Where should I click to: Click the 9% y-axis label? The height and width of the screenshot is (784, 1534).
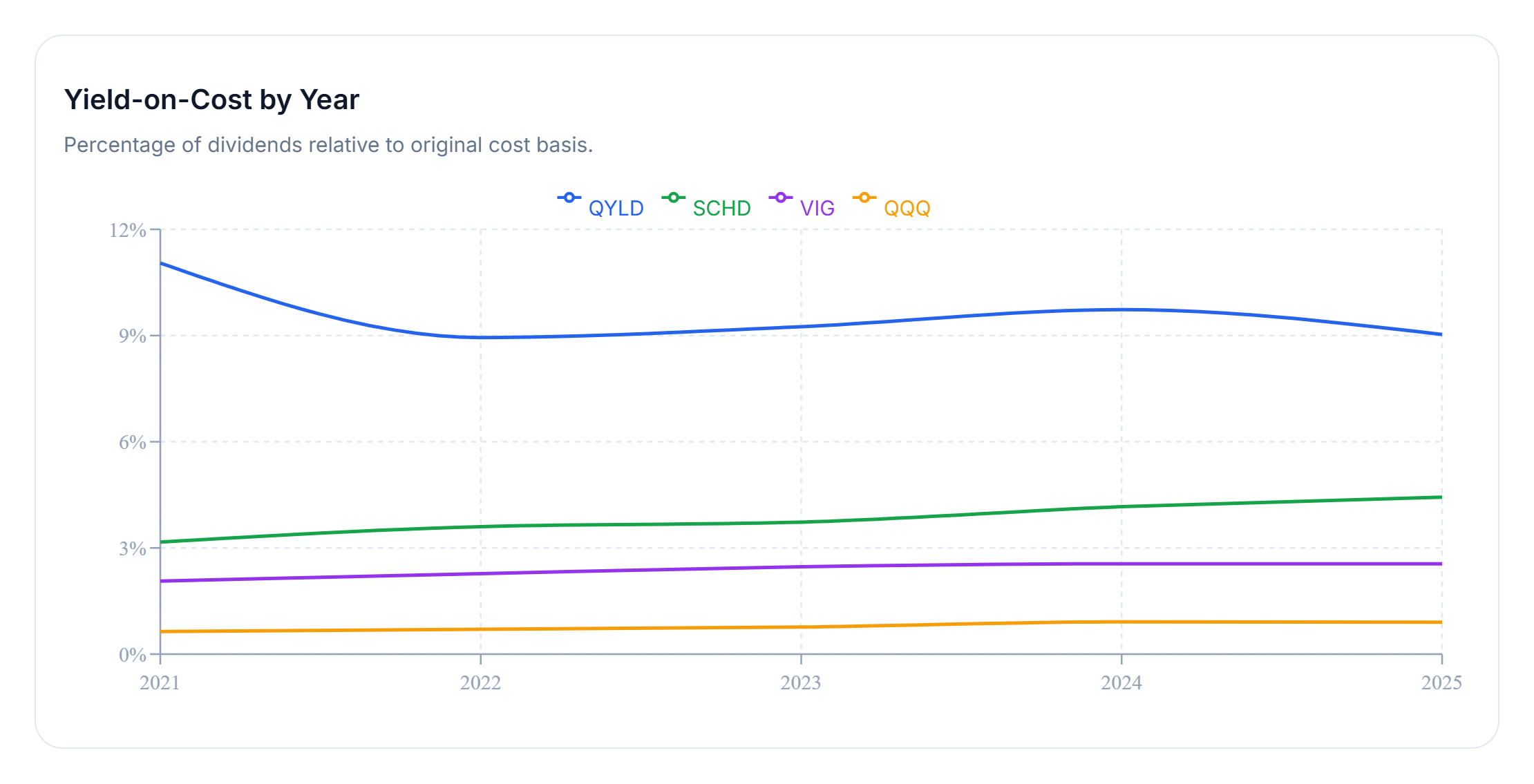132,336
